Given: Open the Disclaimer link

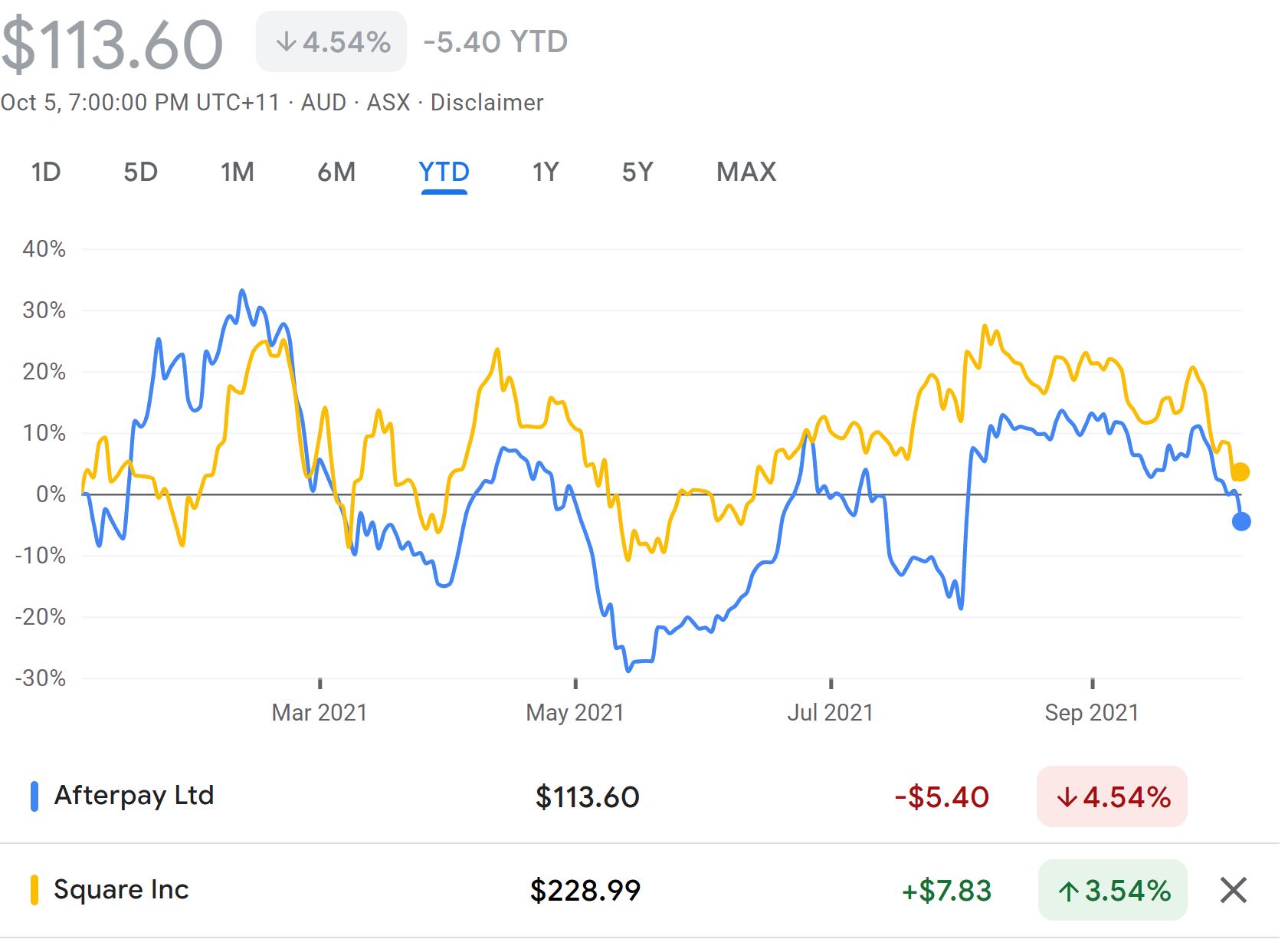Looking at the screenshot, I should [487, 103].
